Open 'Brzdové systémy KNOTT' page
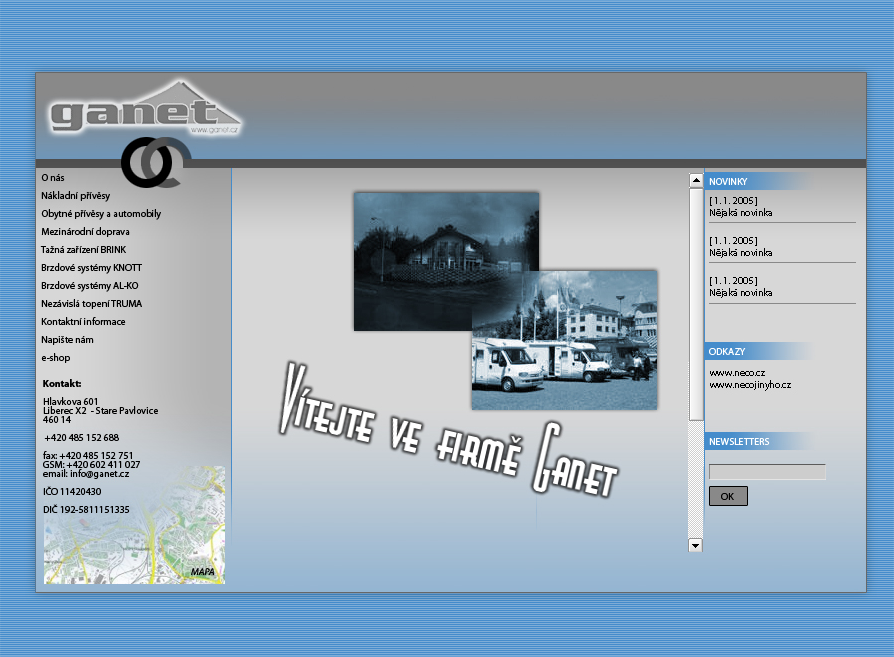Screen dimensions: 894x657 91,267
